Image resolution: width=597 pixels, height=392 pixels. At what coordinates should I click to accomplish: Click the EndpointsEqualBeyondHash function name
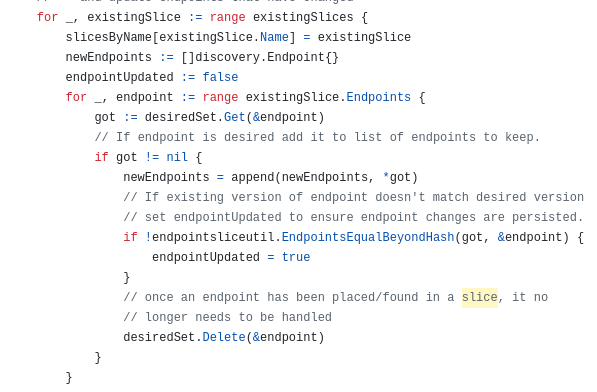click(368, 237)
